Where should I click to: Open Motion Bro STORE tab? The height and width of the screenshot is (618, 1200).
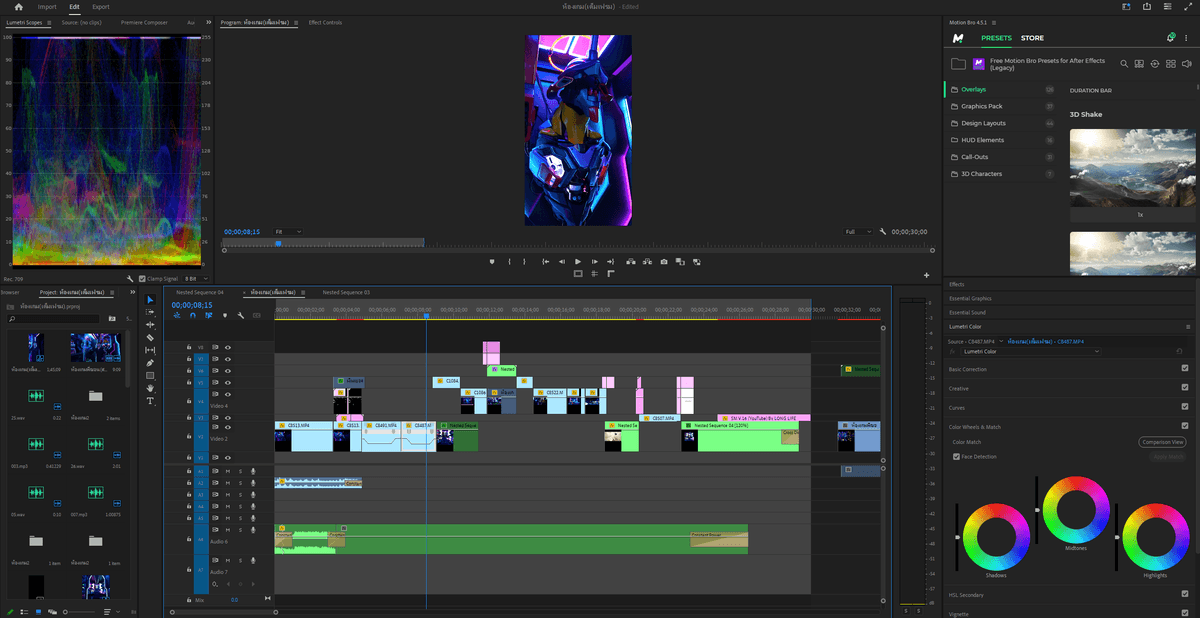tap(1032, 38)
